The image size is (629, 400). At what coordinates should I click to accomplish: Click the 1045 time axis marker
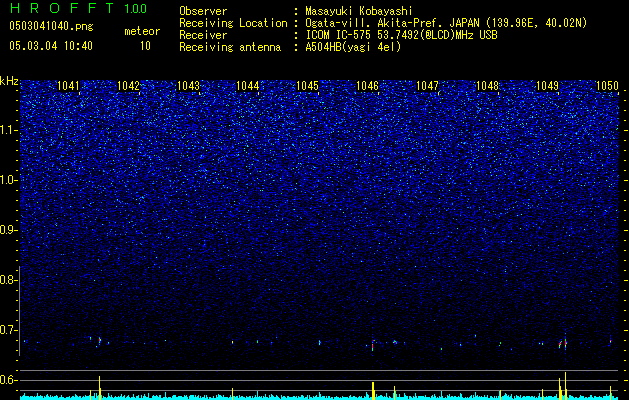308,85
